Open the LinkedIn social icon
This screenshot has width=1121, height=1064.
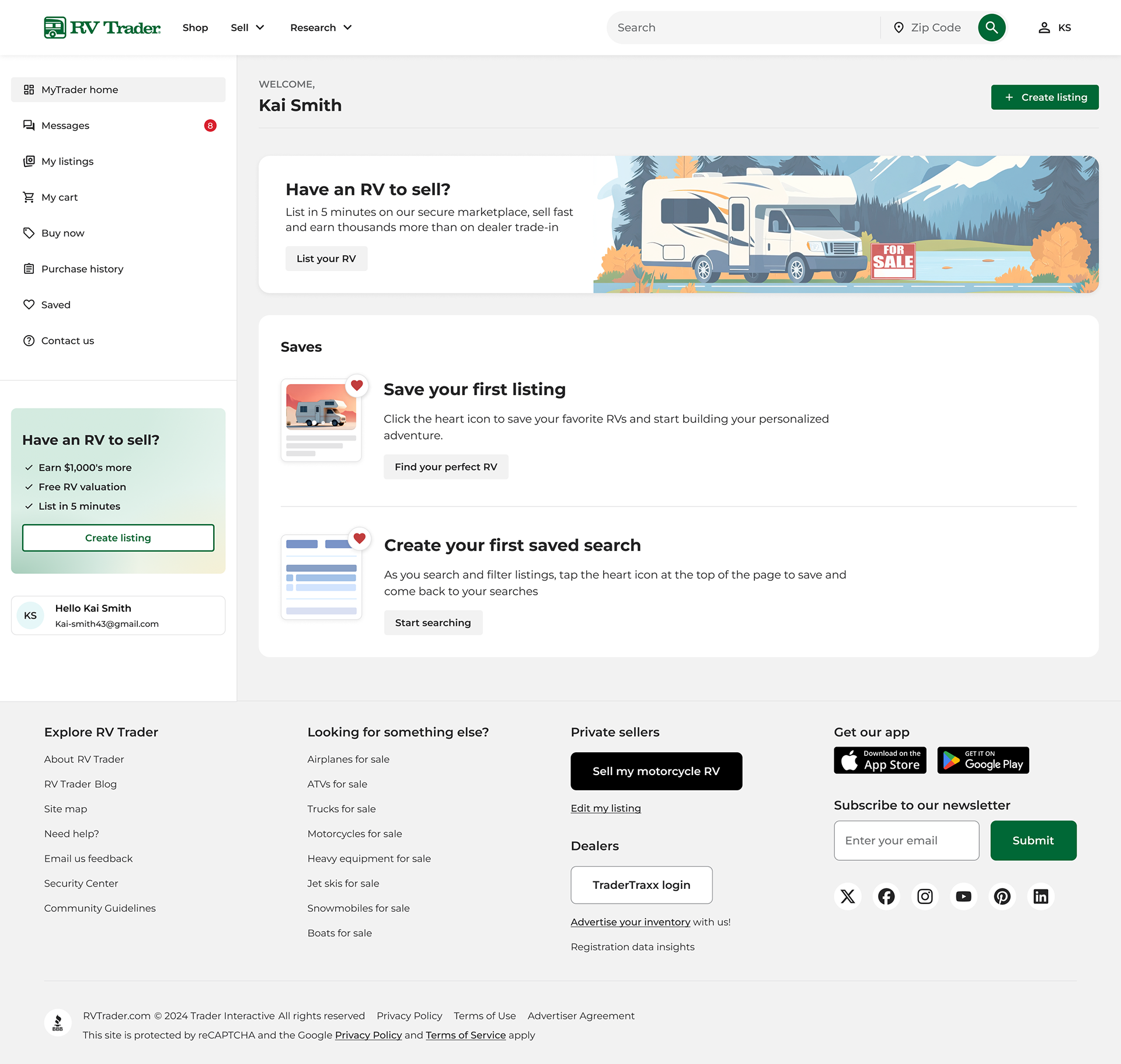[x=1040, y=896]
